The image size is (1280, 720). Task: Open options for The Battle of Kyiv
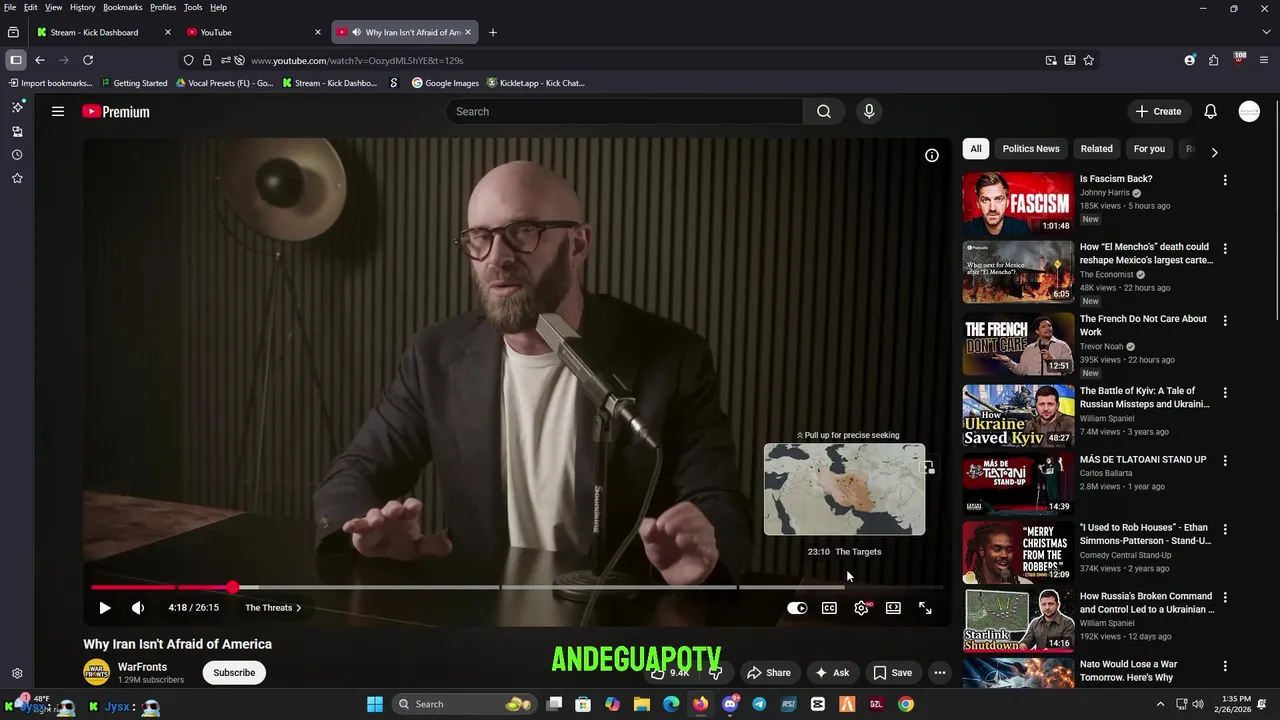[1225, 392]
